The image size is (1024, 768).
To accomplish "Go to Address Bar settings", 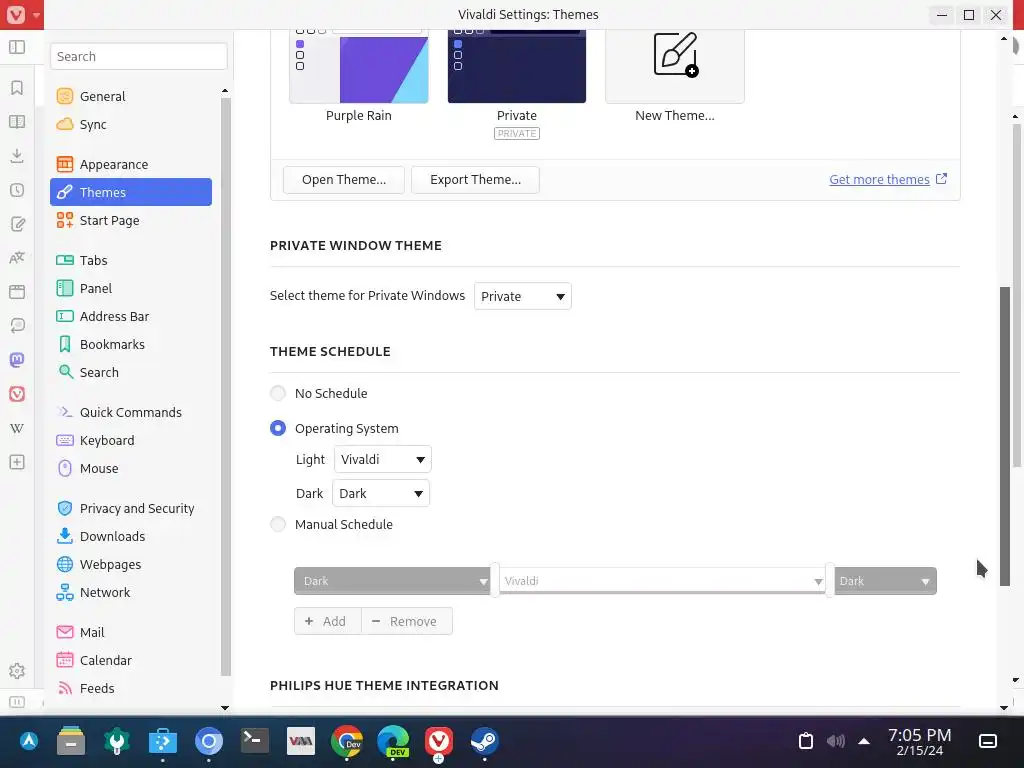I will pyautogui.click(x=131, y=316).
